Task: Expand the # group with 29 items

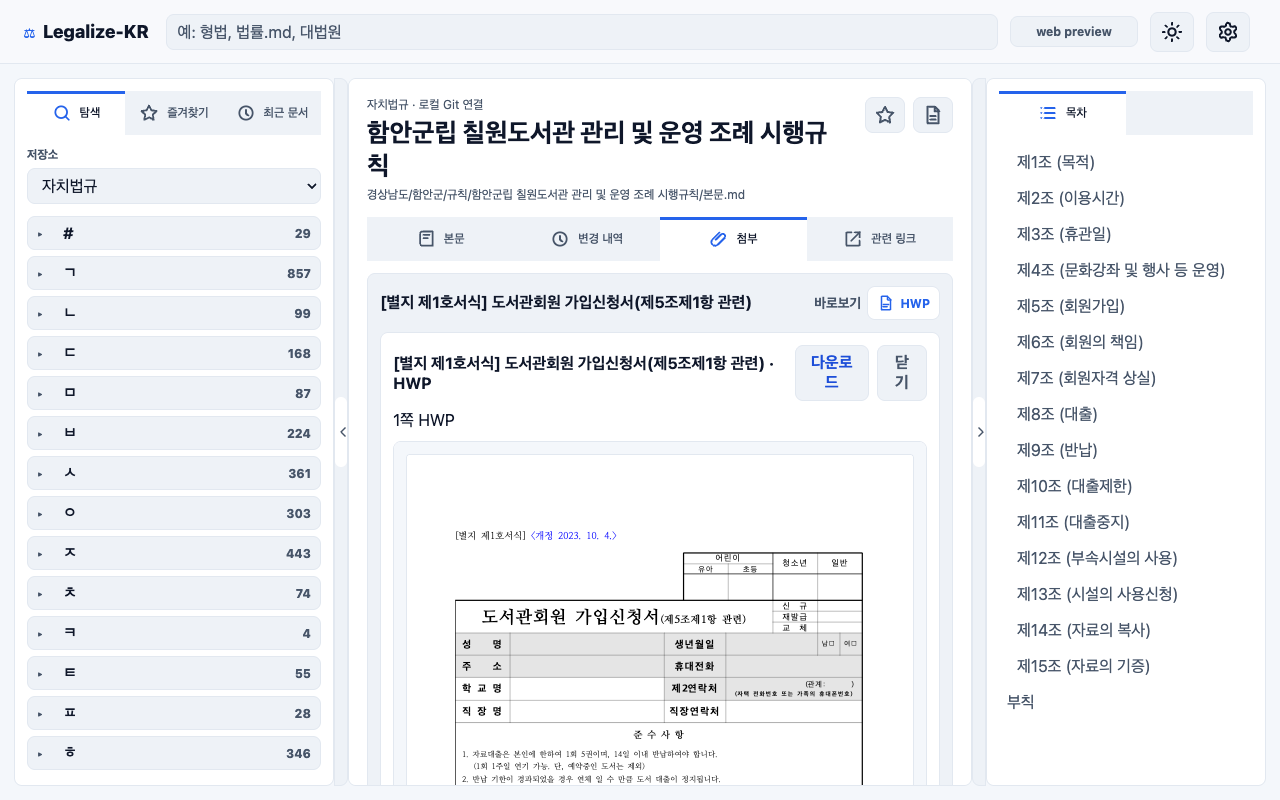Action: (x=174, y=233)
